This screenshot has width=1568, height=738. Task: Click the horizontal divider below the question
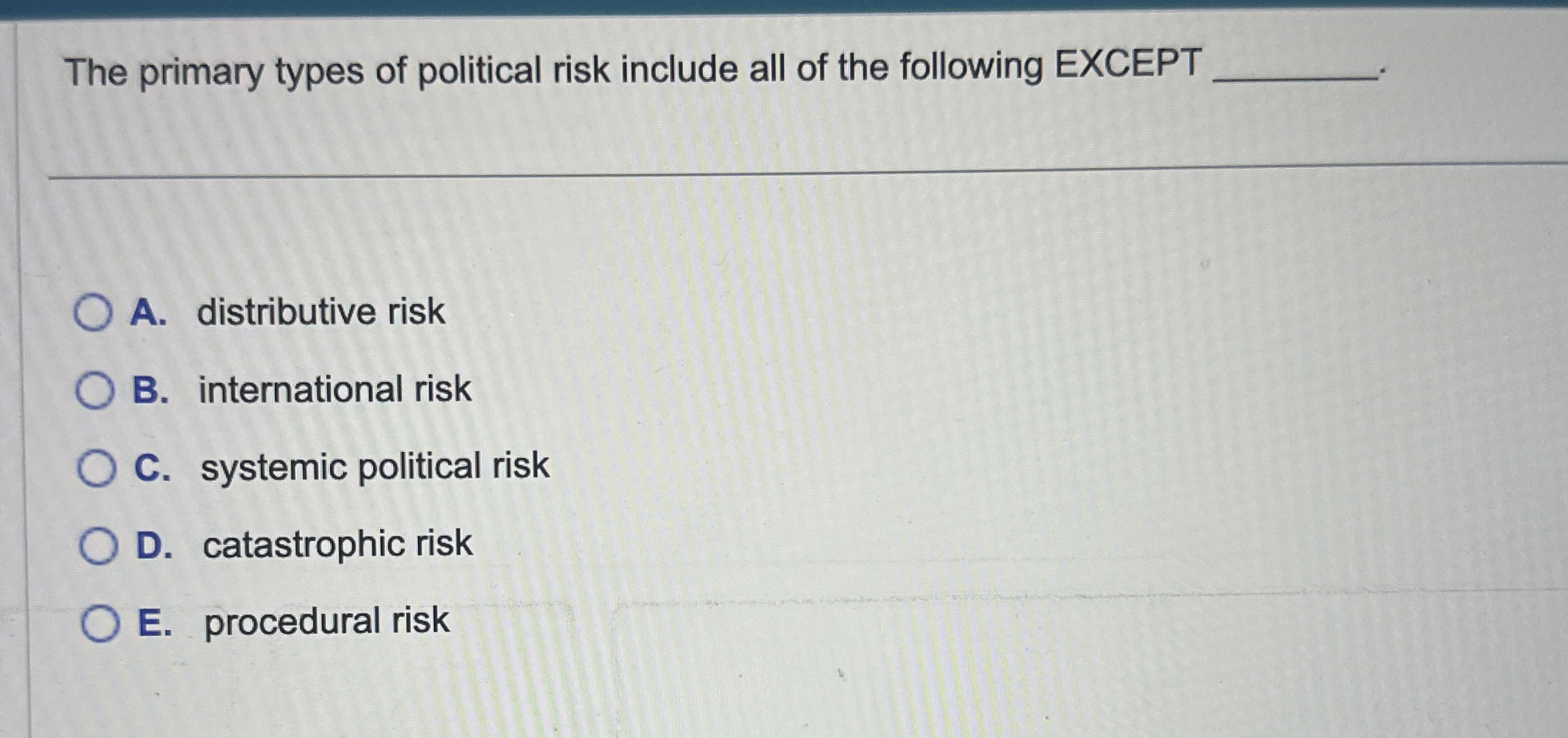[808, 170]
